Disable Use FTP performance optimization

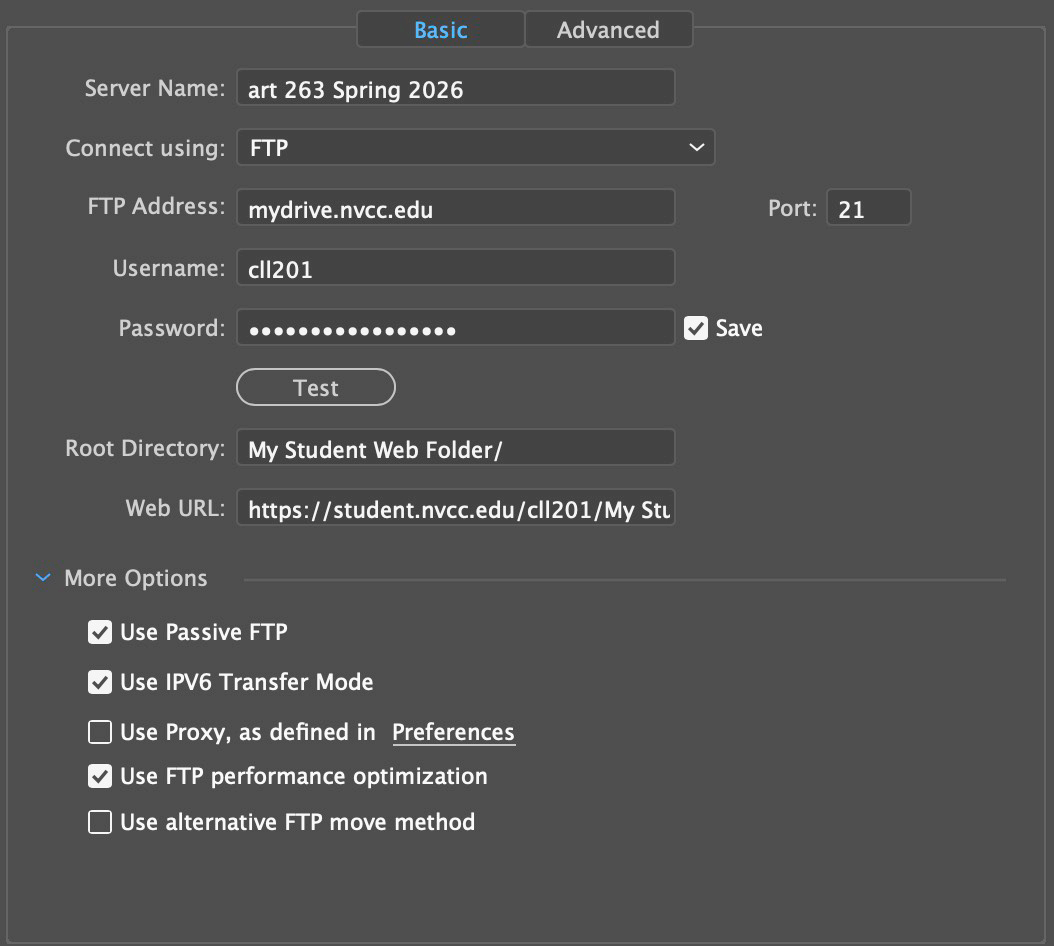tap(100, 776)
